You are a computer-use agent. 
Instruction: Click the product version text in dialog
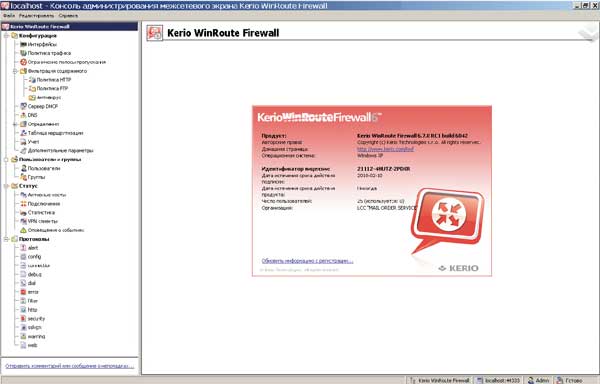coord(412,135)
